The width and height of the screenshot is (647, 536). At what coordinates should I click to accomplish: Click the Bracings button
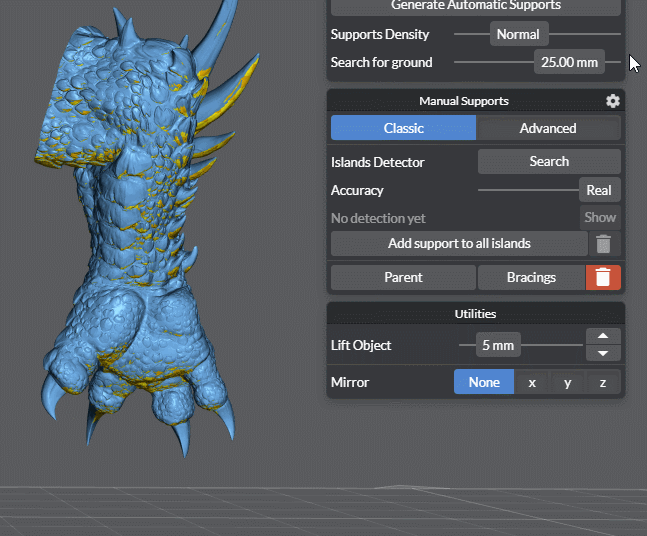(531, 277)
